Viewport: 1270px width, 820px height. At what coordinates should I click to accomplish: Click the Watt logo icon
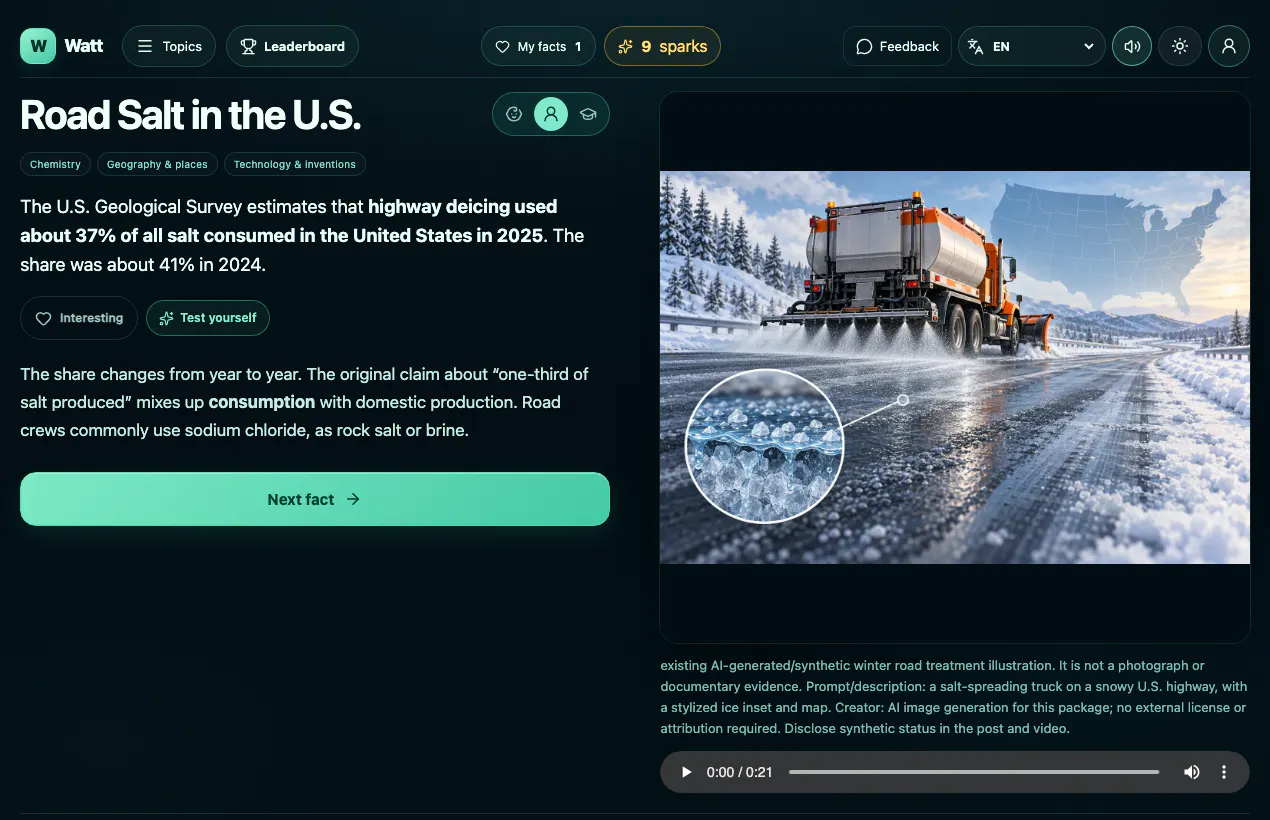click(38, 46)
